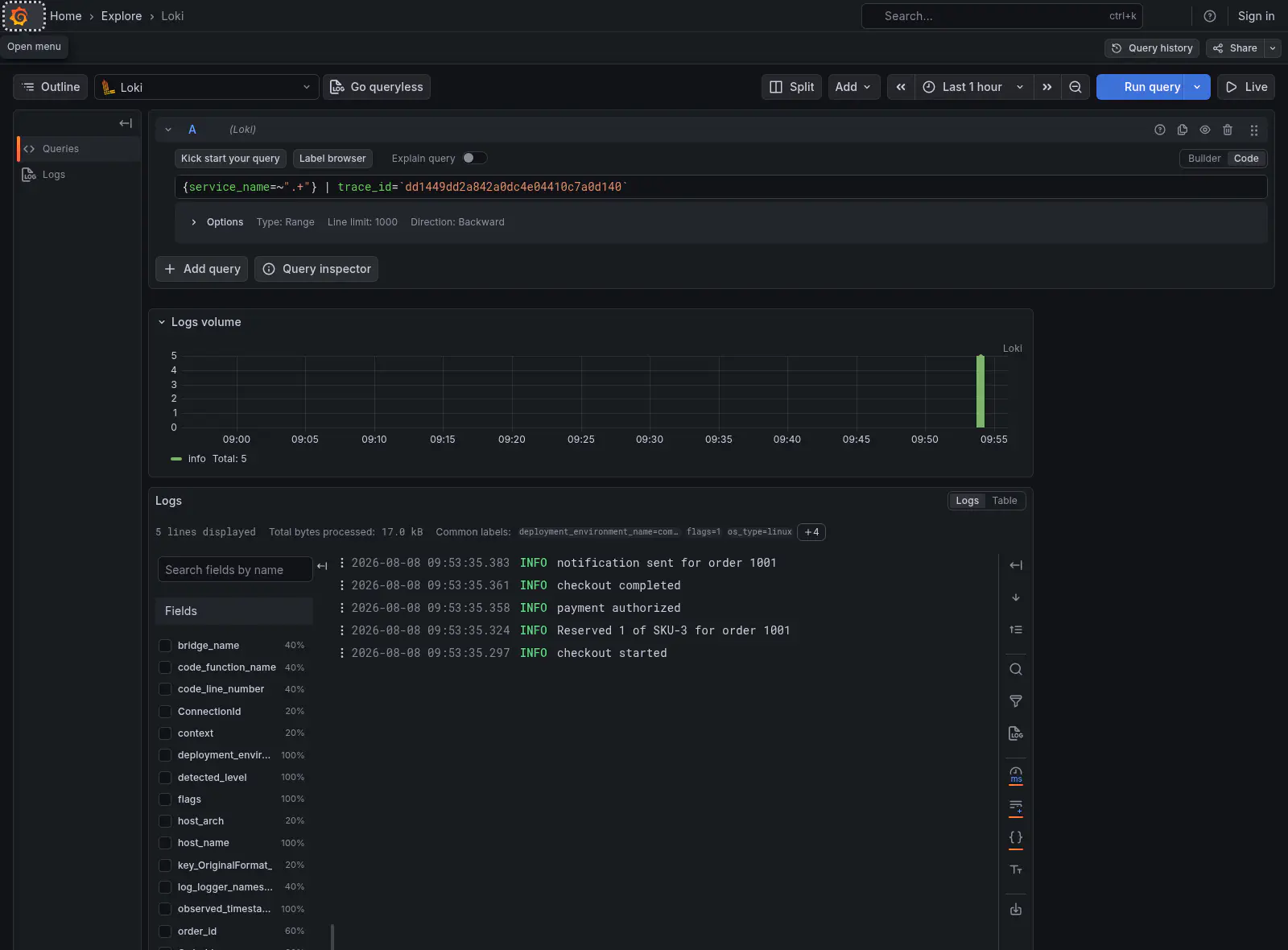The image size is (1288, 950).
Task: Shift time range backwards with double-left arrows
Action: pyautogui.click(x=901, y=87)
